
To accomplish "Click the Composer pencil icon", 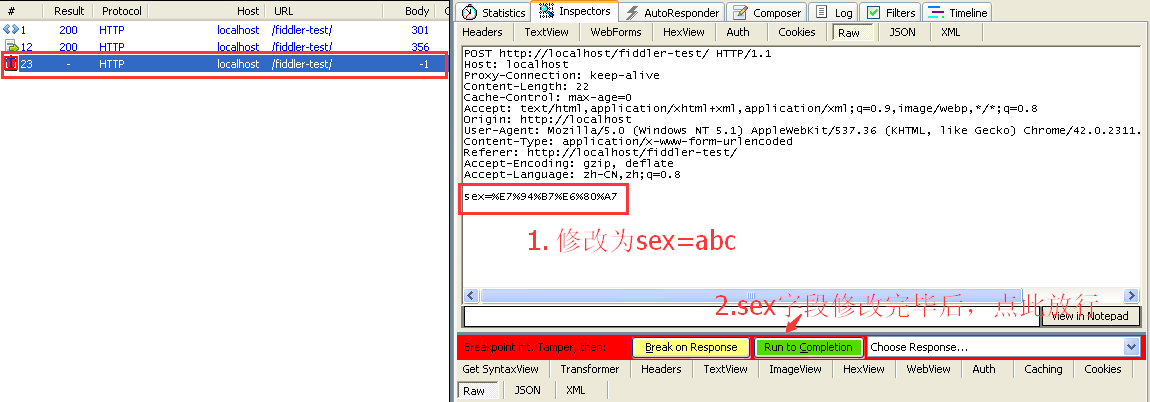I will pyautogui.click(x=740, y=12).
